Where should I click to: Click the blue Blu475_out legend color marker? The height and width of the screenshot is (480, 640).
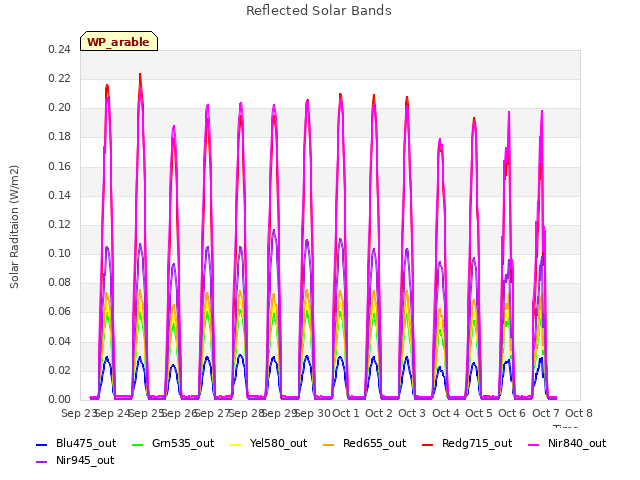tap(42, 444)
